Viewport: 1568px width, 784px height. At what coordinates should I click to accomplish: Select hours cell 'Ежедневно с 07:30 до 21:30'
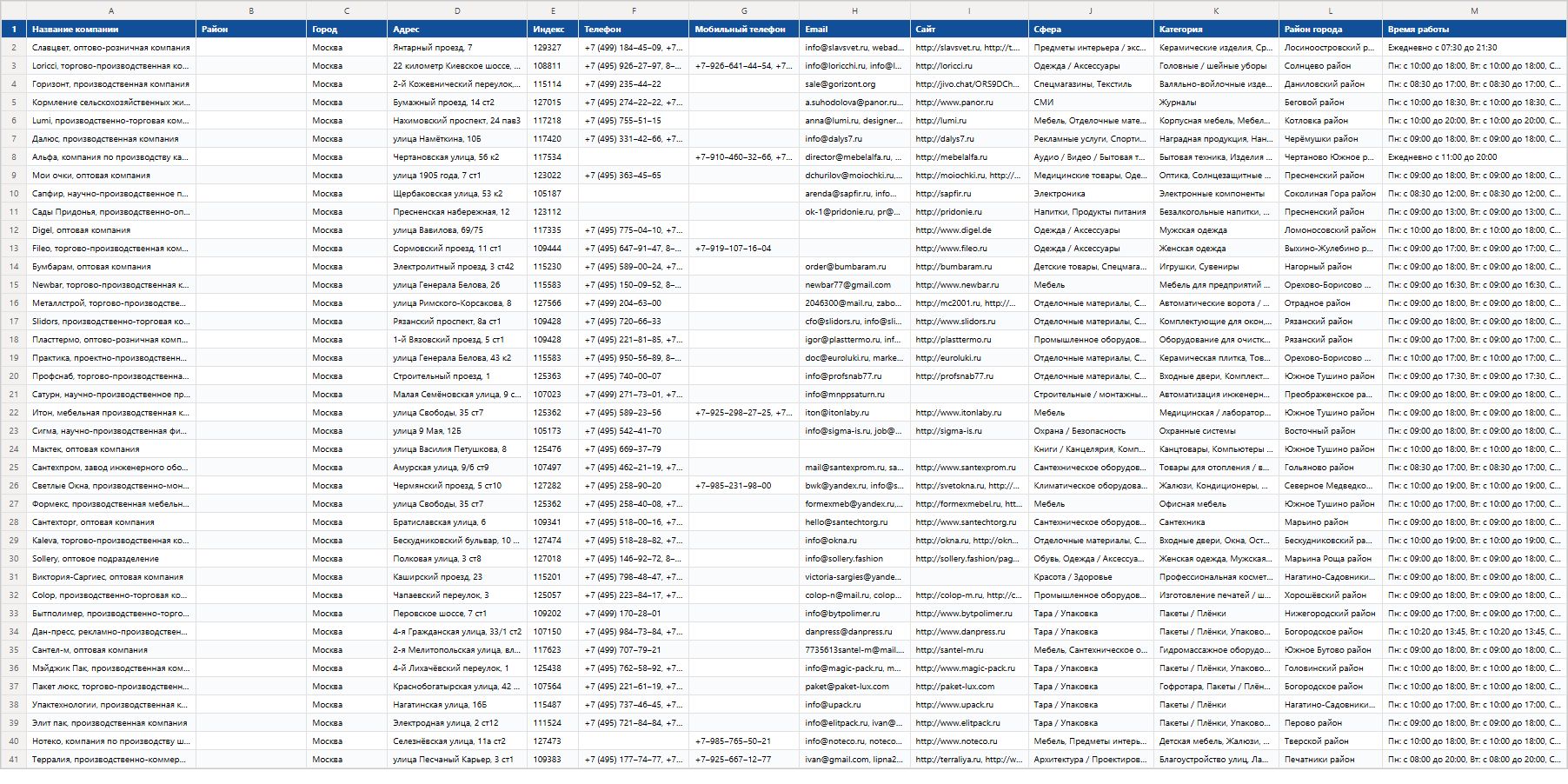[x=1474, y=48]
